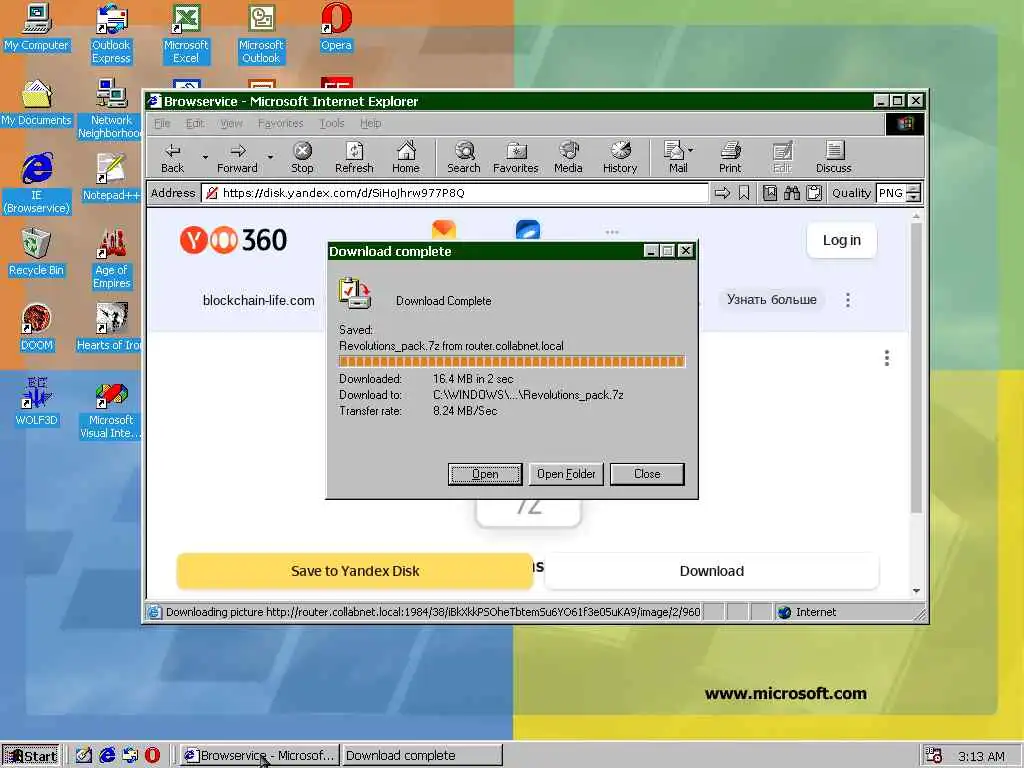This screenshot has width=1024, height=768.
Task: Select the DOOM desktop icon
Action: 37,327
